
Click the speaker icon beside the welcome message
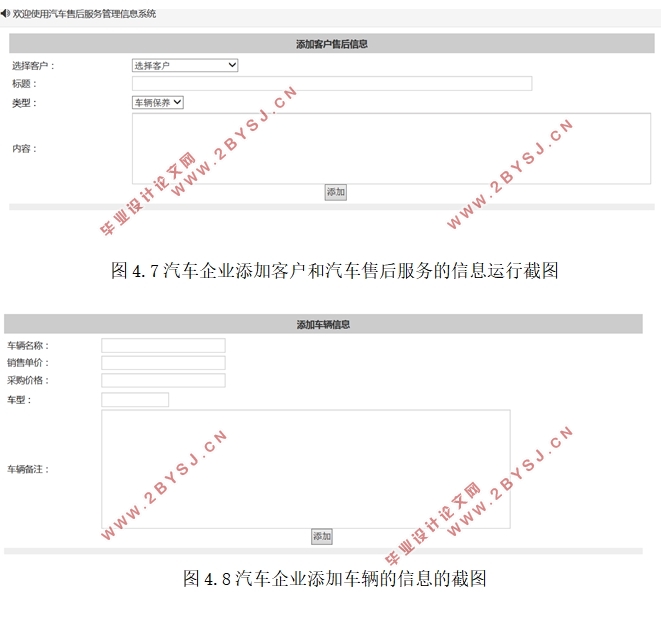coord(5,14)
